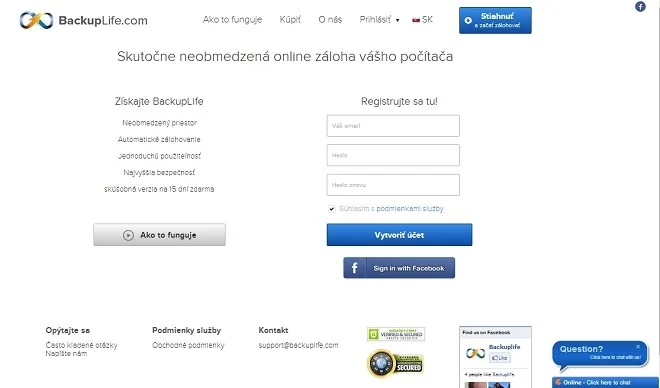Click the BackupLife.com site name text
The image size is (660, 388).
103,20
